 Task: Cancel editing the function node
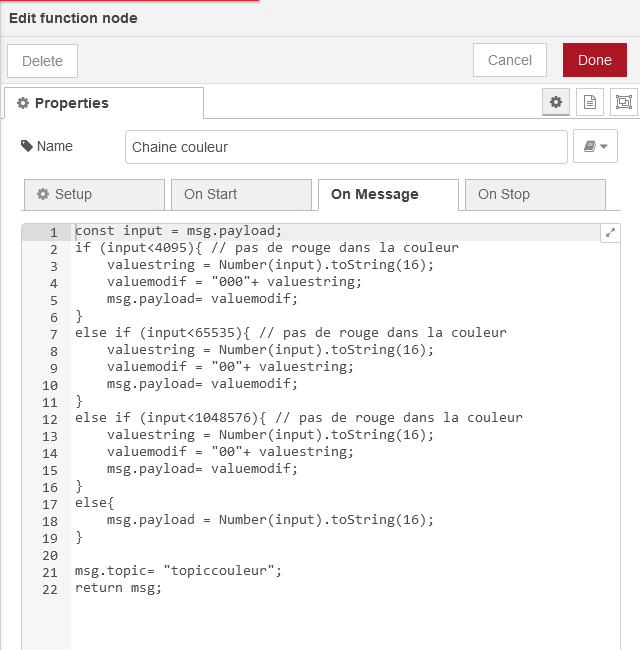(509, 60)
